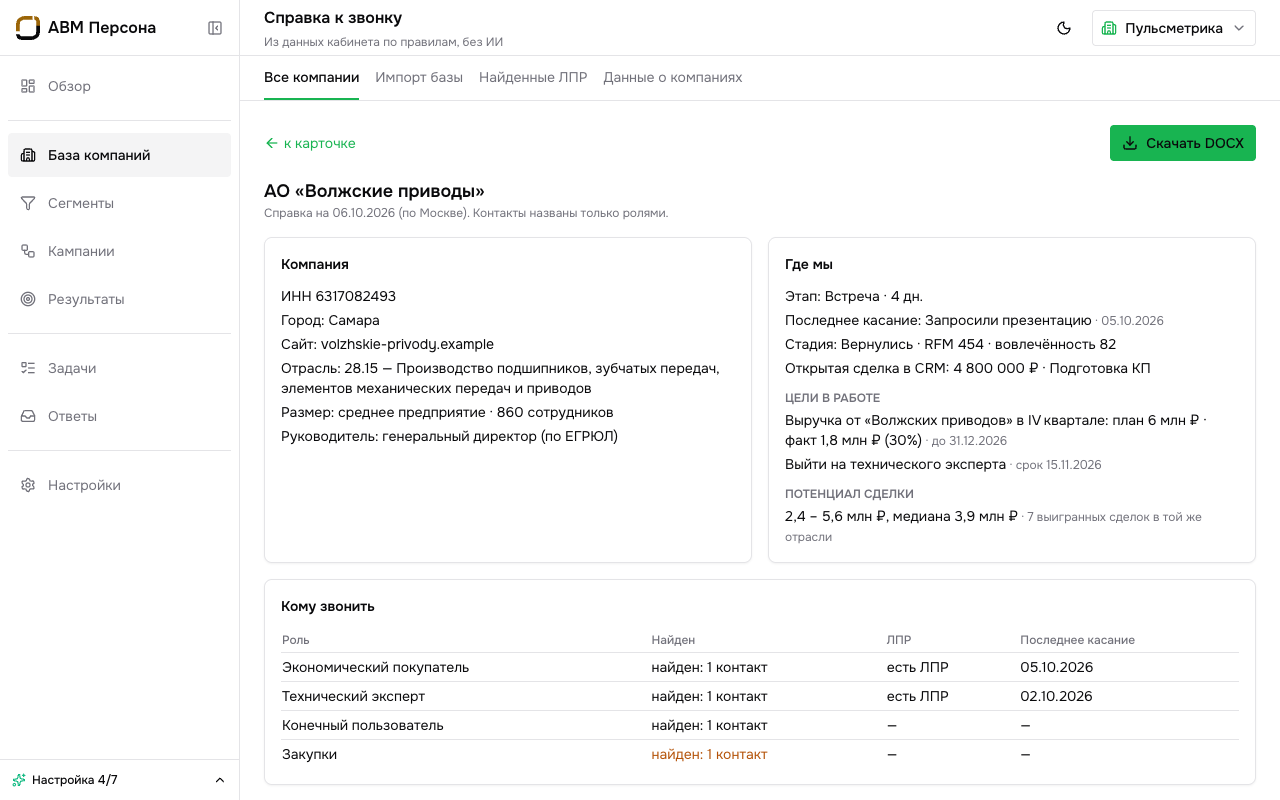Select the Экономический покупатель row
The image size is (1280, 800).
(760, 667)
